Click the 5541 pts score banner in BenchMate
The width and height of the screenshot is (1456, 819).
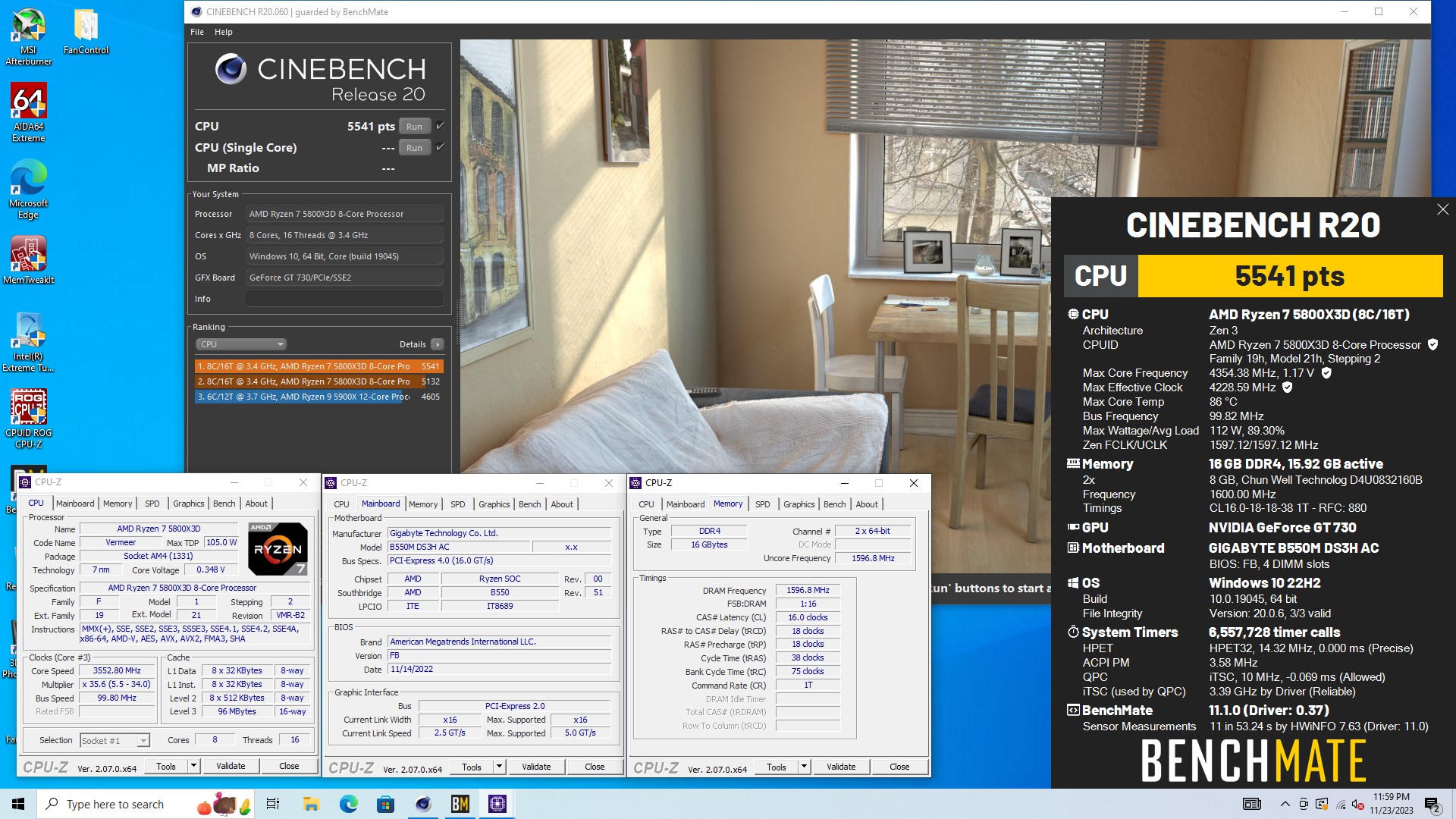click(1290, 276)
